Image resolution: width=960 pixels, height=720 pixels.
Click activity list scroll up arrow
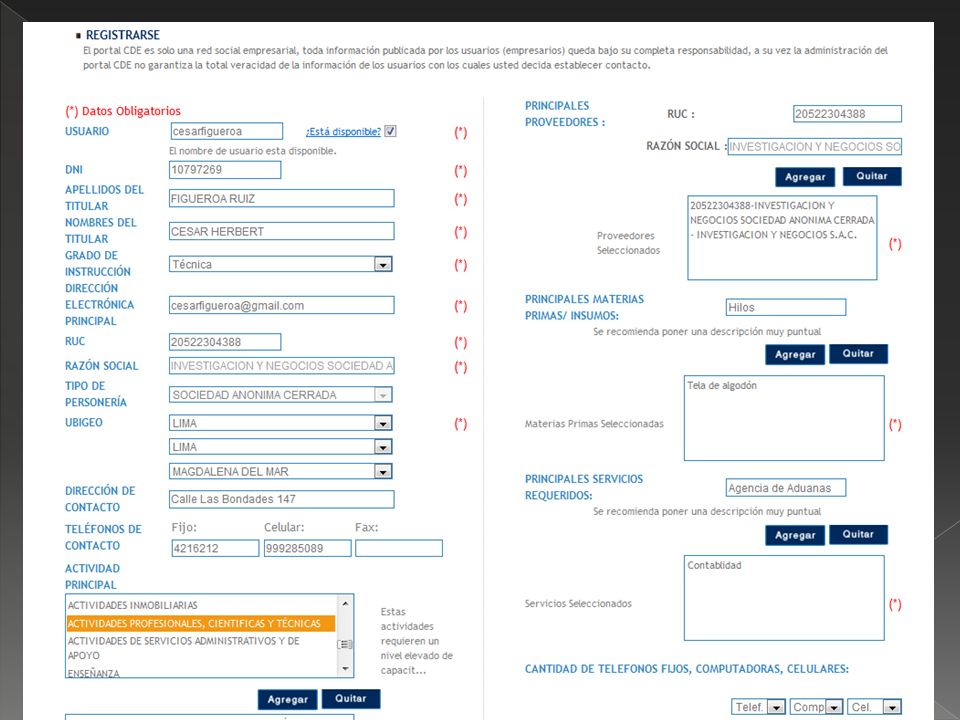click(x=345, y=604)
